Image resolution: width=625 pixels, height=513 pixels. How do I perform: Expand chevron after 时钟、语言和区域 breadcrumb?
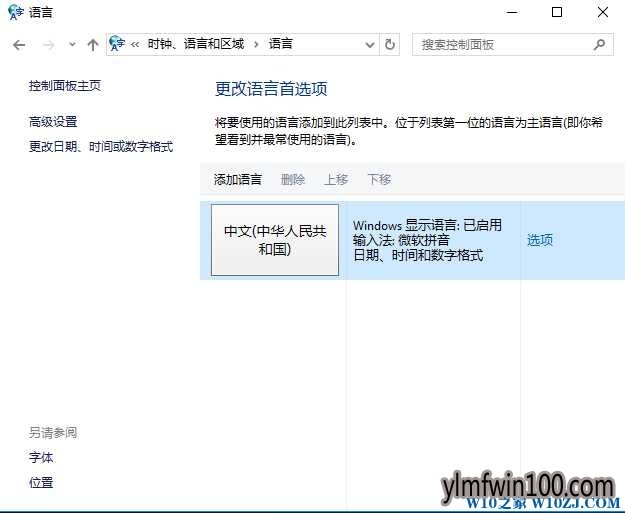pos(256,44)
